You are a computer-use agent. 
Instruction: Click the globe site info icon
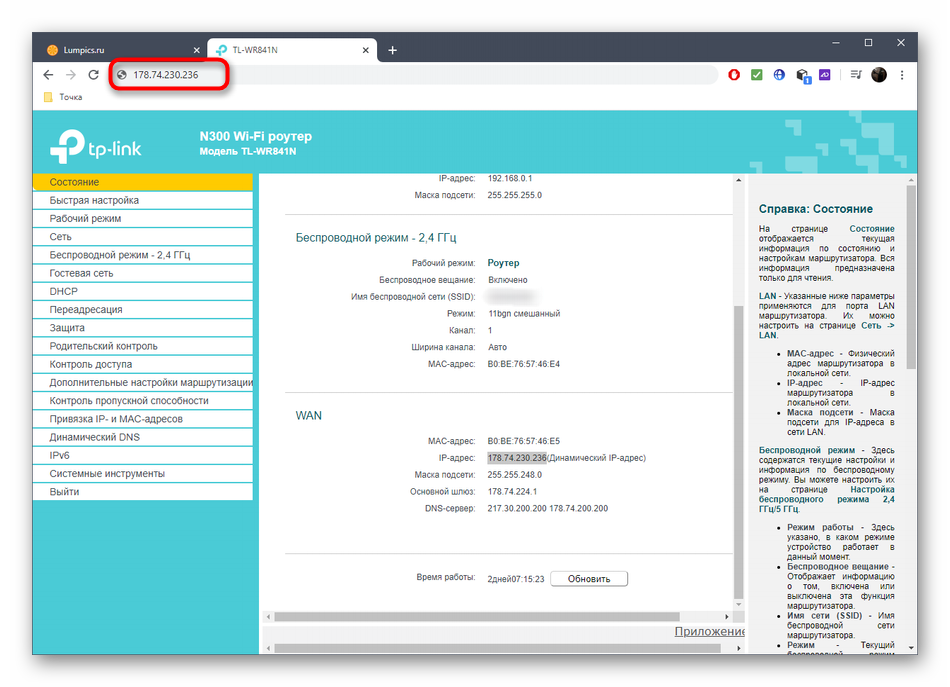tap(122, 75)
